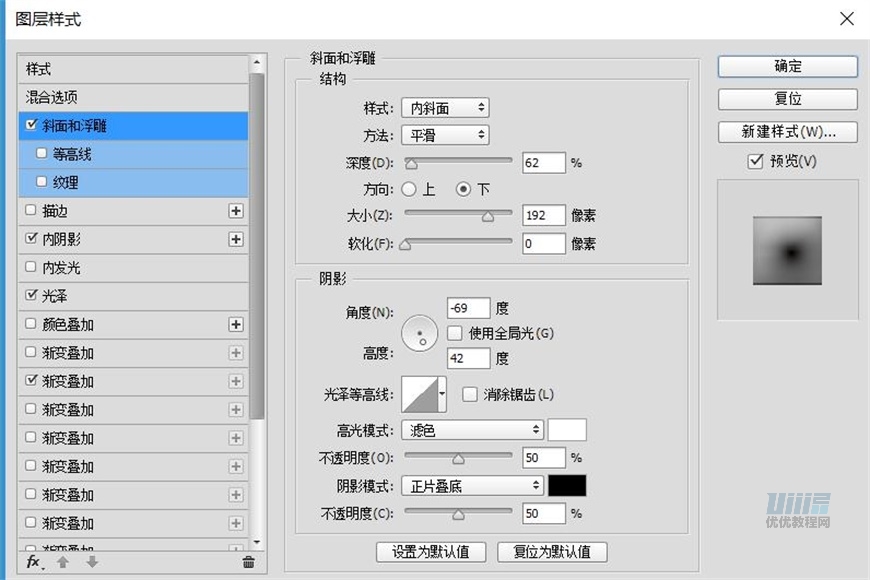
Task: Click the 深度 slider handle
Action: 411,164
